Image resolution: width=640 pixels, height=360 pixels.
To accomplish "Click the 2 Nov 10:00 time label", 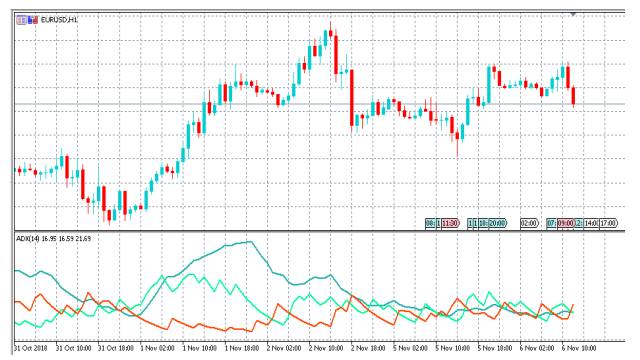I will [x=326, y=348].
